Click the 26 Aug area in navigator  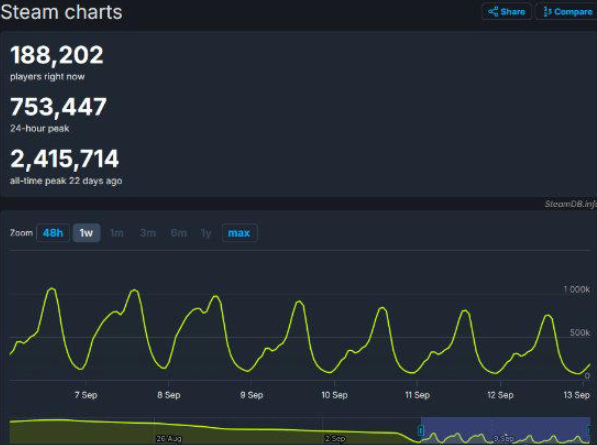[169, 439]
